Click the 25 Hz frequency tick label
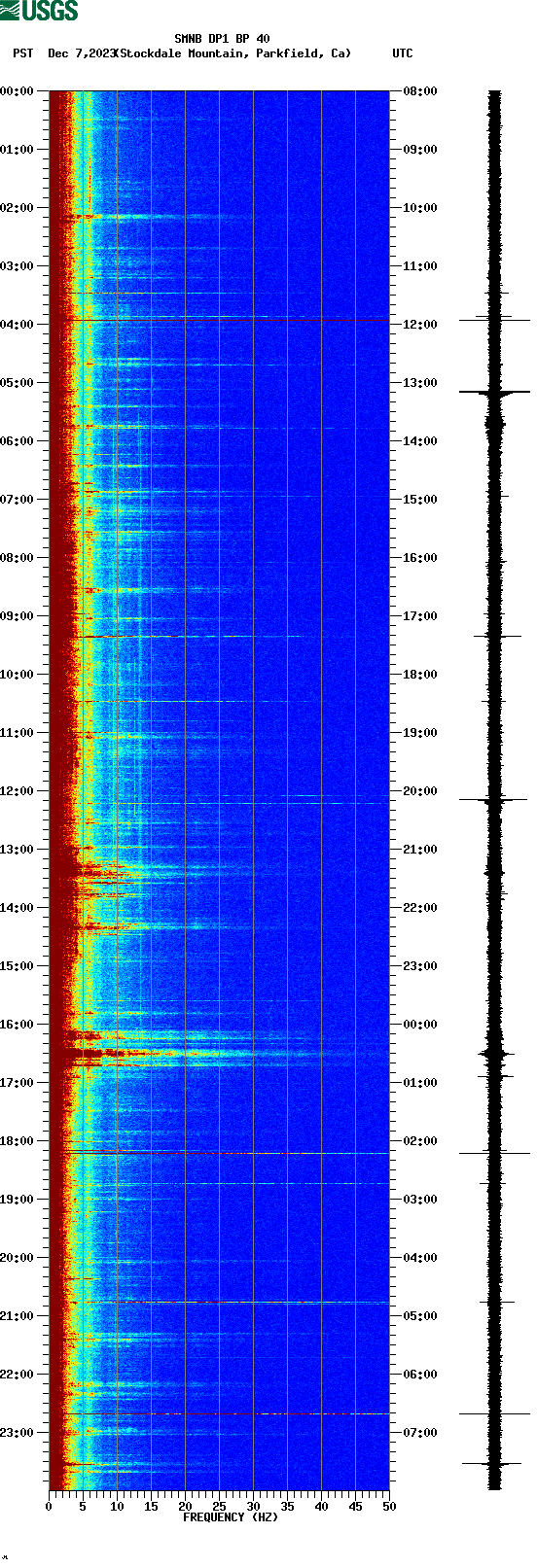 click(x=219, y=1507)
